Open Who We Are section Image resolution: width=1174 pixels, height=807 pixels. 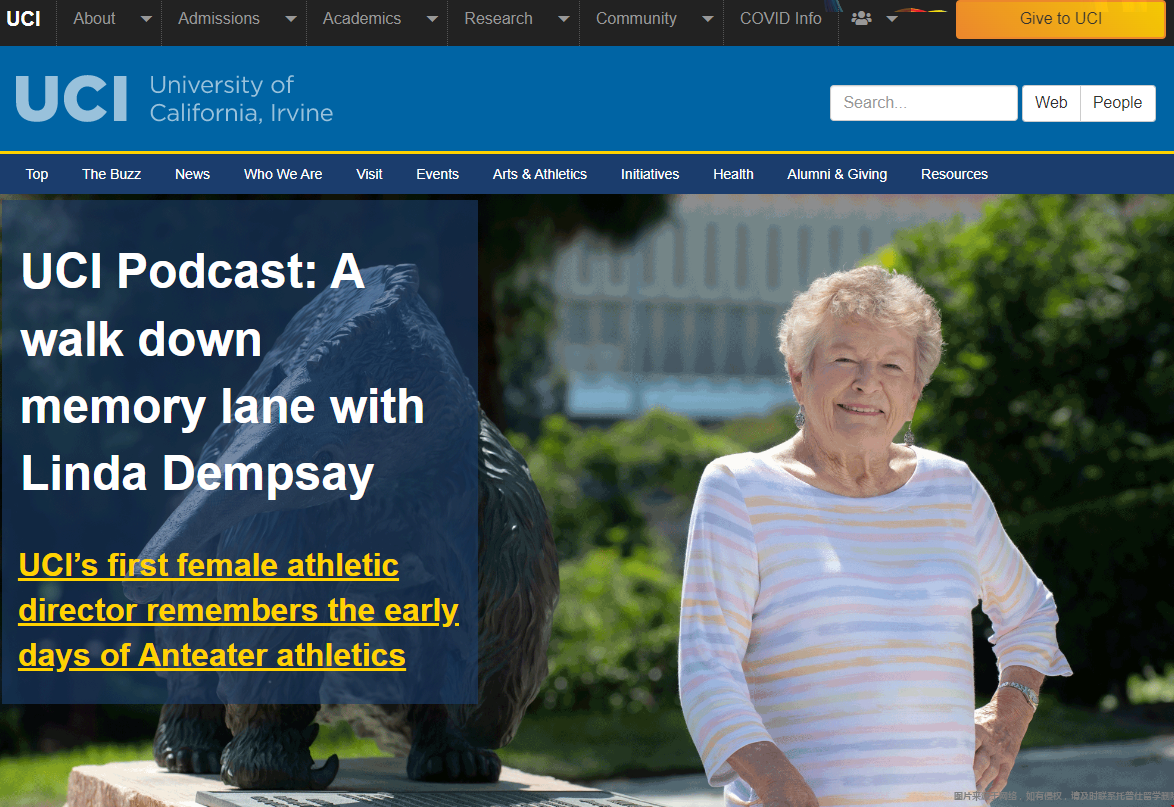tap(283, 174)
